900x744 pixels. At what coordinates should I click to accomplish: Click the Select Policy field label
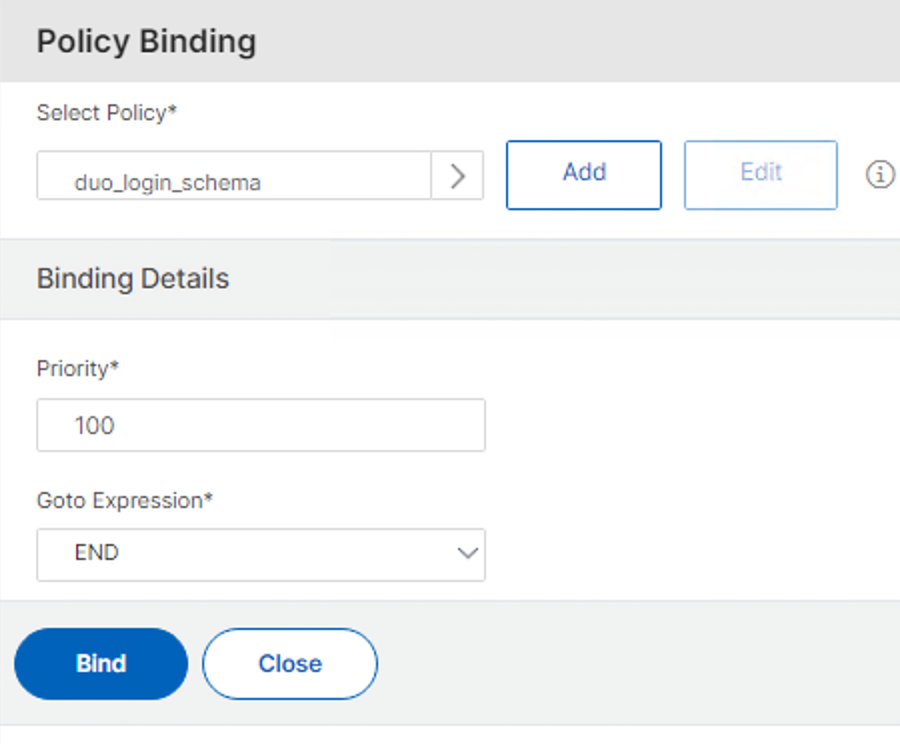(x=107, y=113)
